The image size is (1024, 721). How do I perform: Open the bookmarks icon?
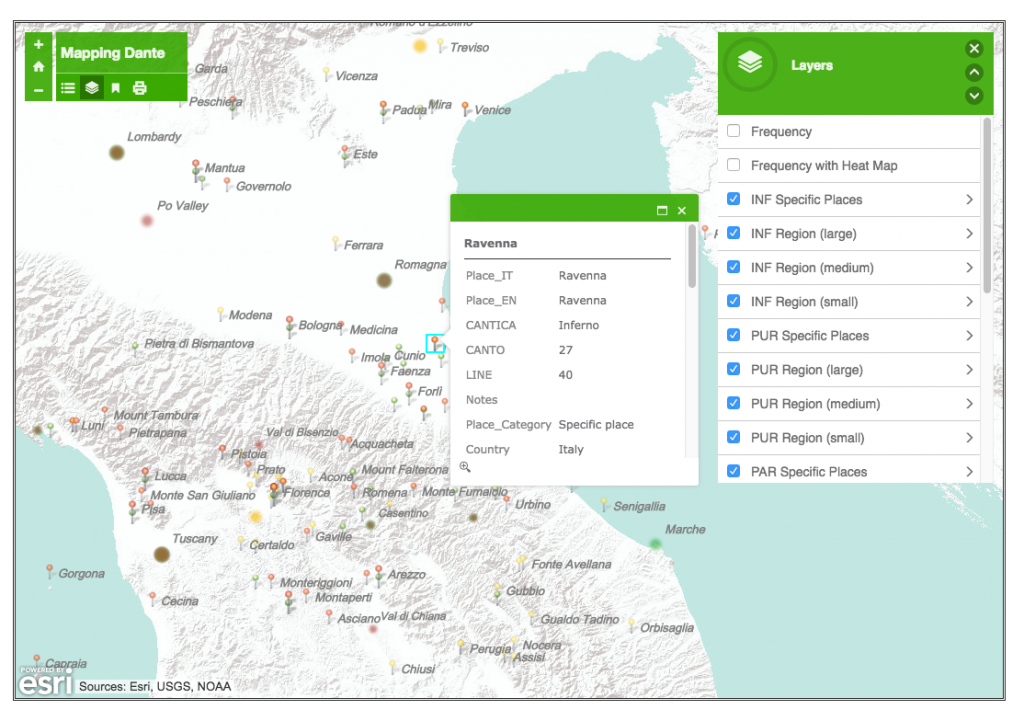(x=116, y=88)
